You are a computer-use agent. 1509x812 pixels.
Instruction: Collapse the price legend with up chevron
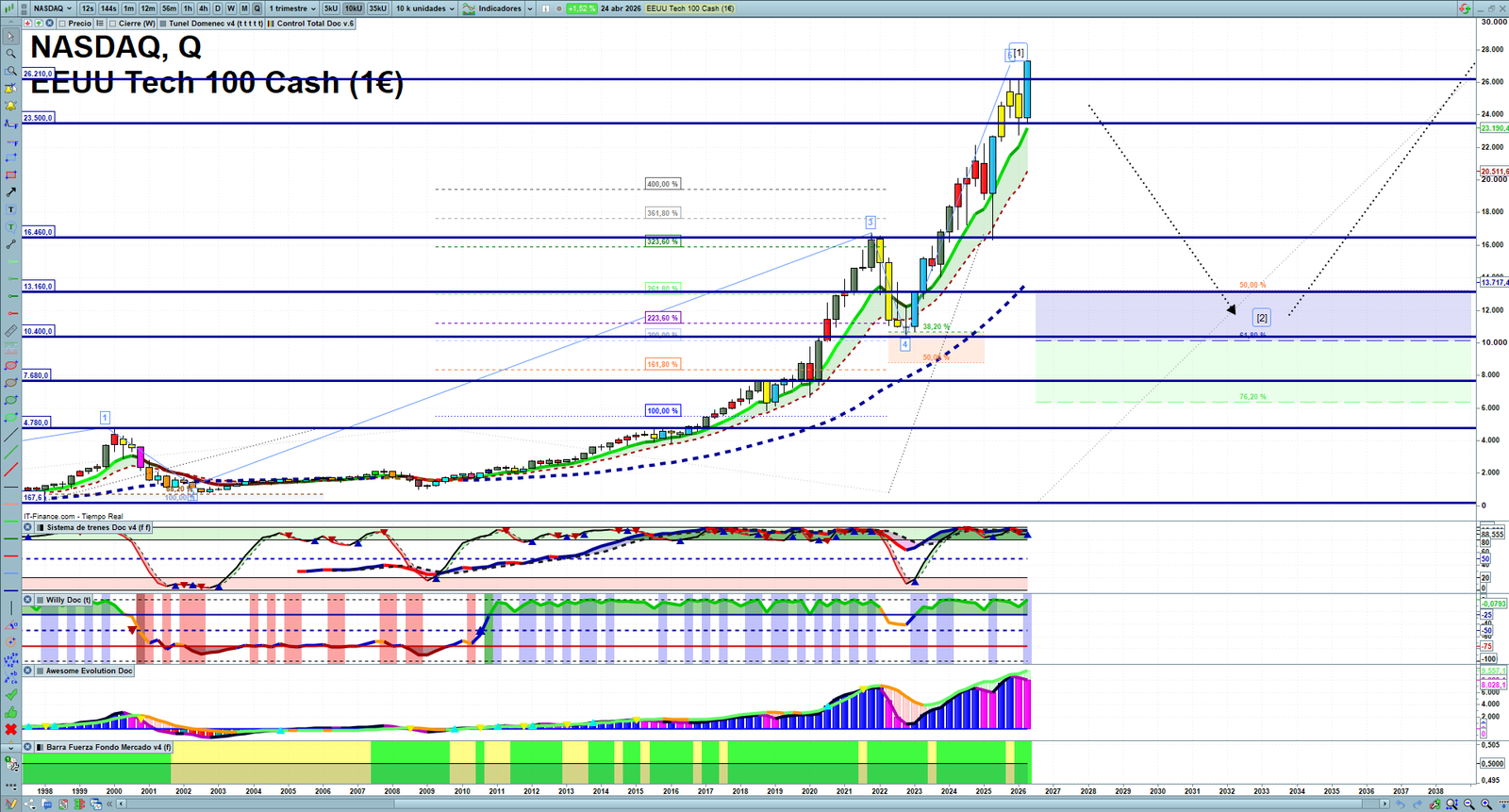(x=10, y=24)
